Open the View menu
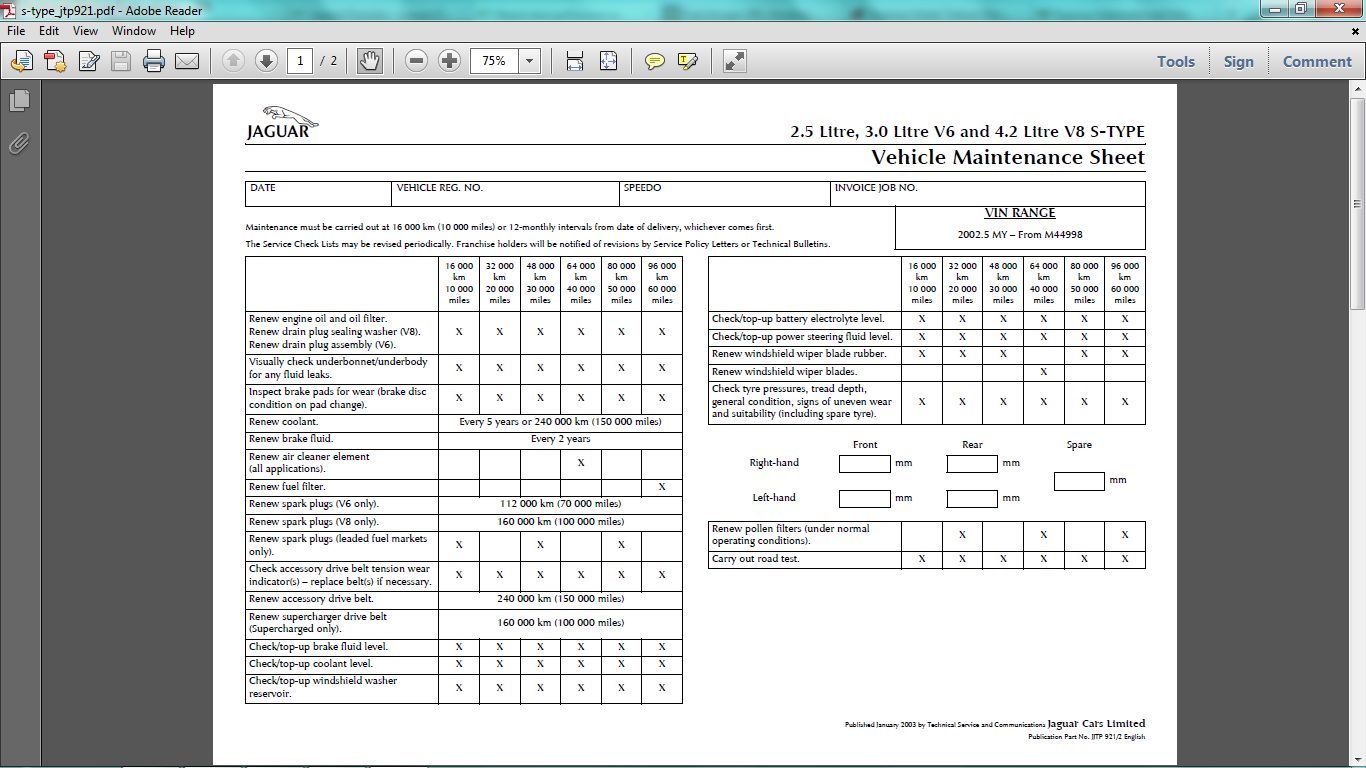1366x768 pixels. point(85,31)
